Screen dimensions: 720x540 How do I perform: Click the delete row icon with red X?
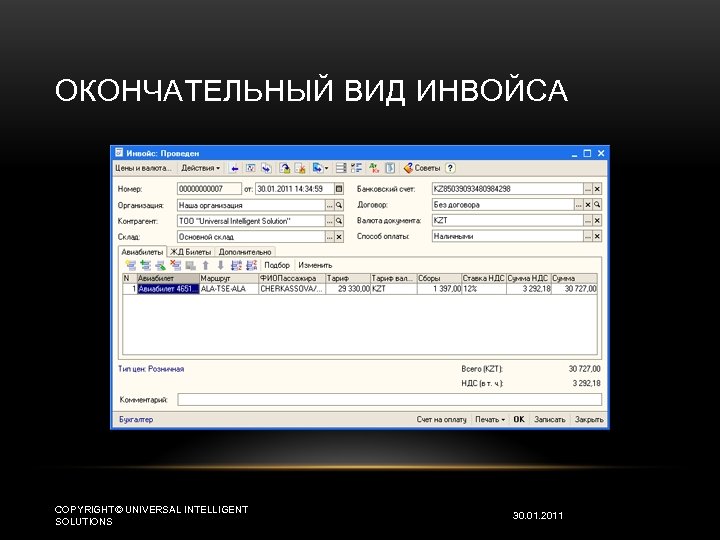(x=175, y=265)
